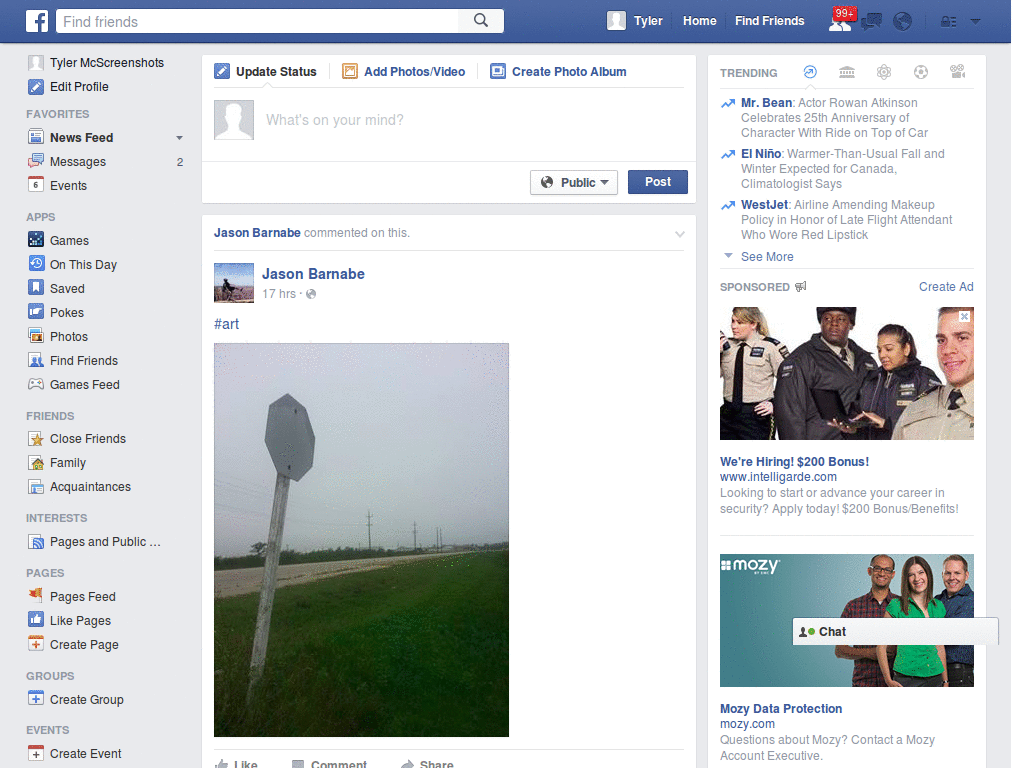Expand See More trending topics
The height and width of the screenshot is (768, 1024).
pyautogui.click(x=767, y=257)
